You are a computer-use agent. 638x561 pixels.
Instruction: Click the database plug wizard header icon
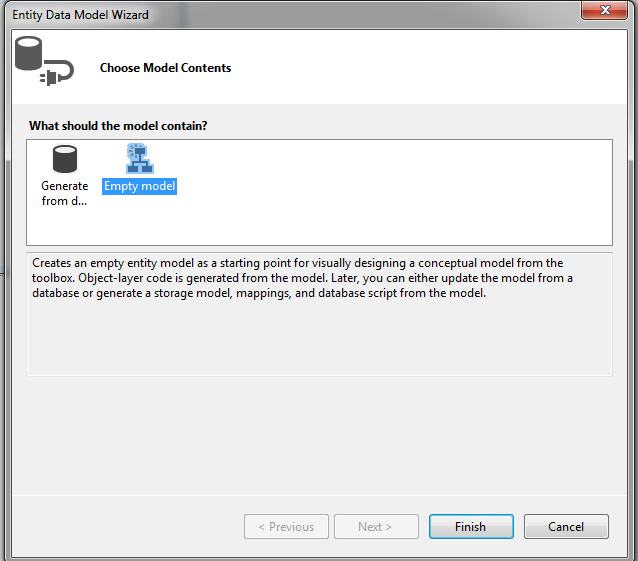coord(44,61)
